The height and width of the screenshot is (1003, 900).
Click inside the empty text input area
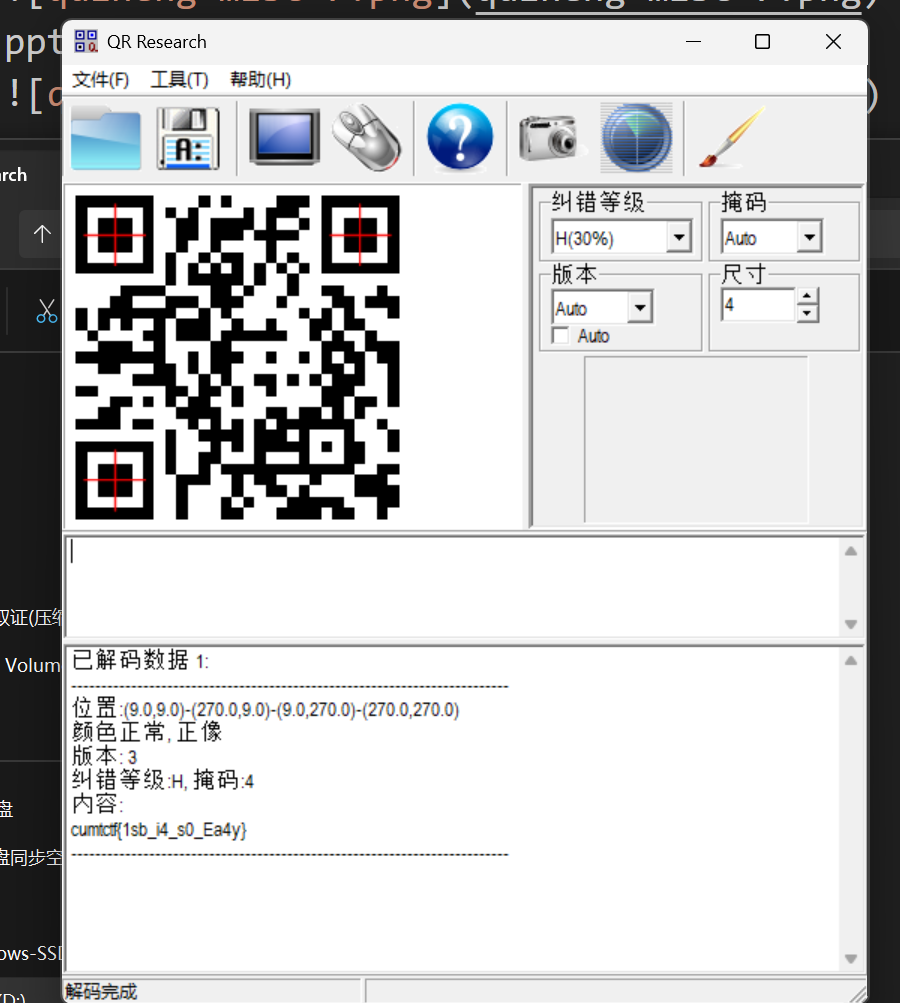coord(452,587)
